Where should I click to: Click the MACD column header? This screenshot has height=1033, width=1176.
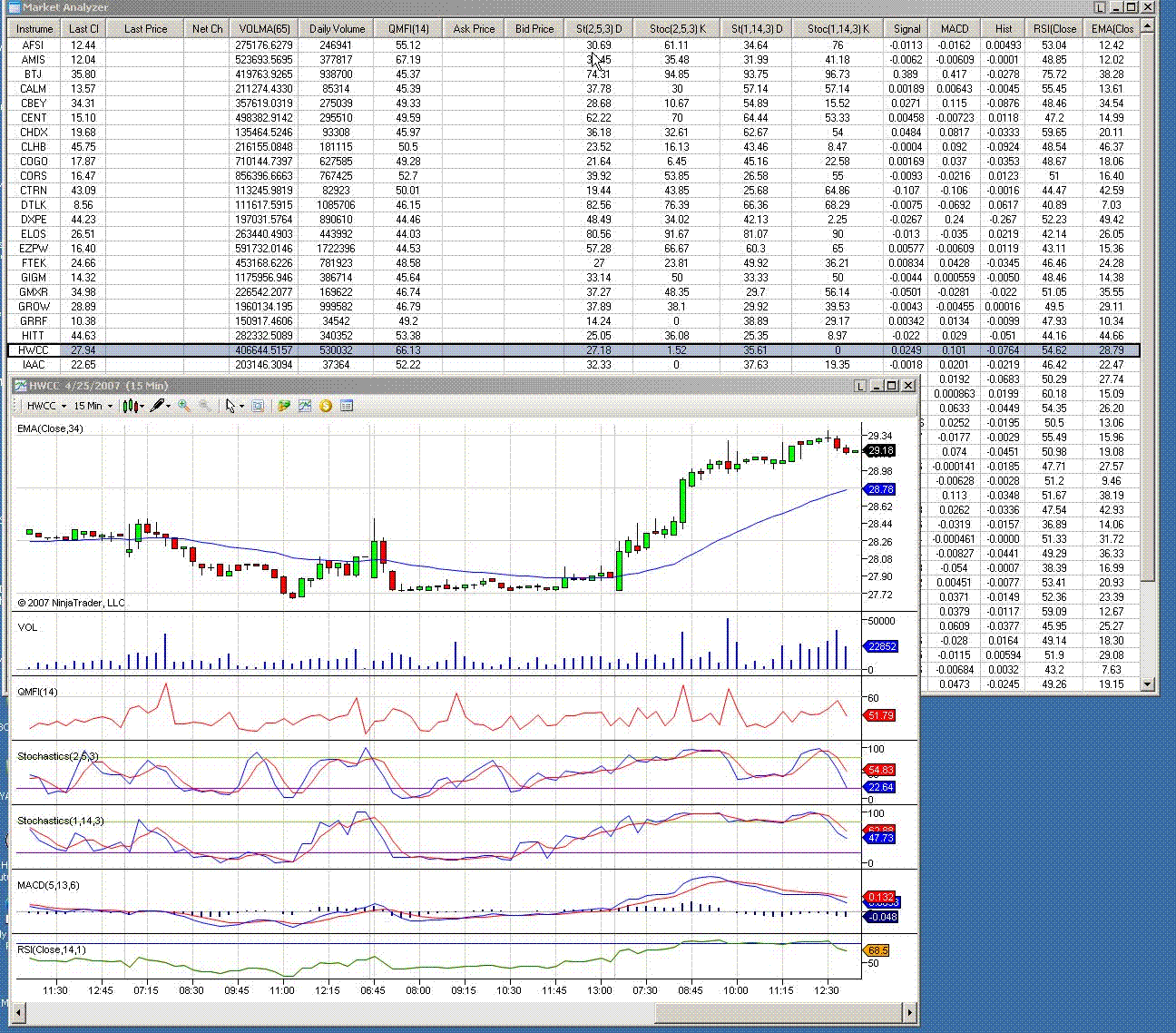954,28
